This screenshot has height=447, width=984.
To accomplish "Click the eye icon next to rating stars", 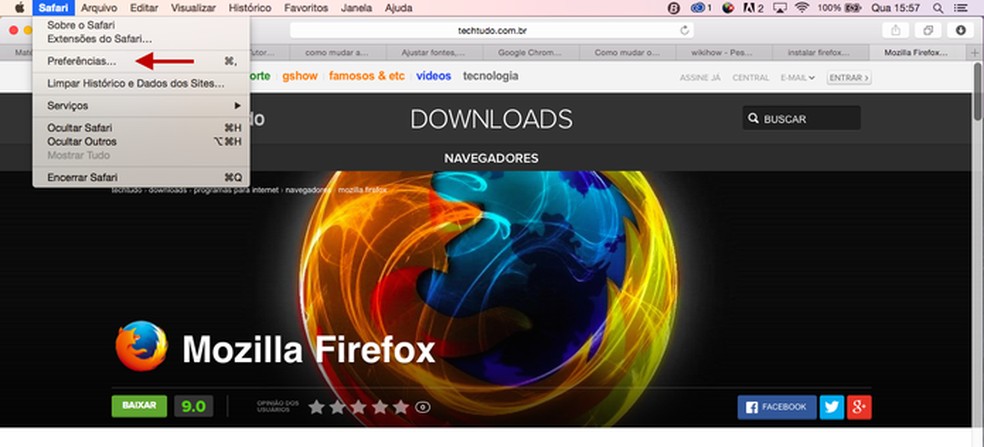I will pyautogui.click(x=423, y=407).
